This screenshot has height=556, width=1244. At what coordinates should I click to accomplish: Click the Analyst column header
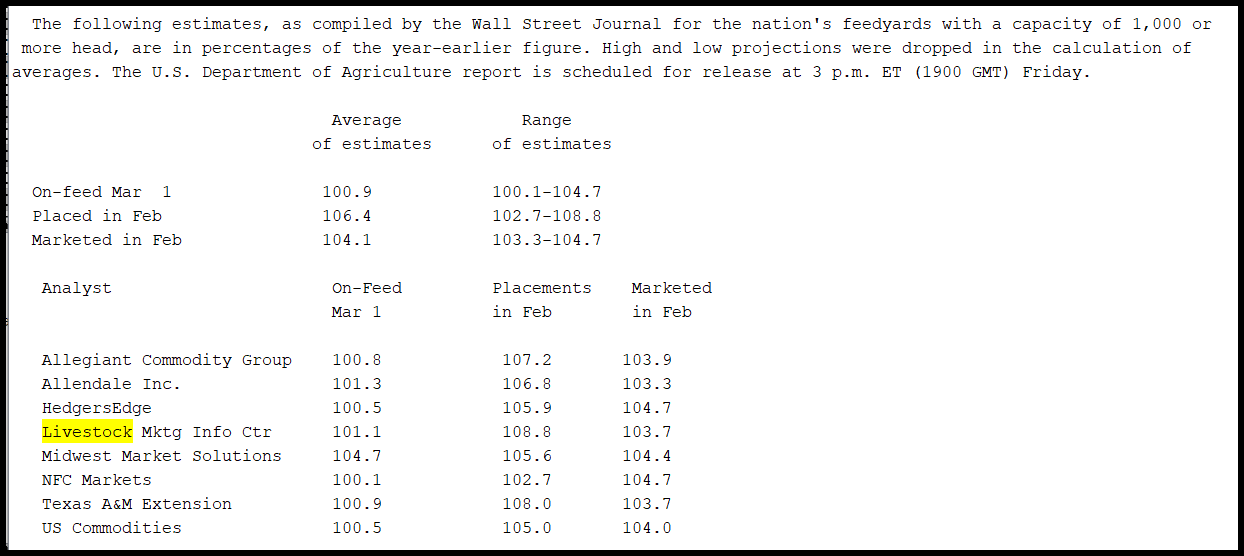click(77, 288)
